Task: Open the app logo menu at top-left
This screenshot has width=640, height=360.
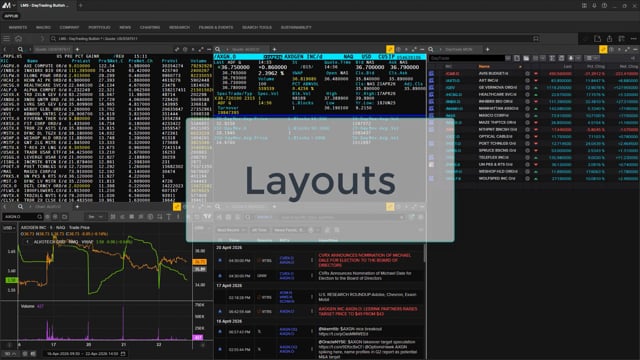Action: point(8,5)
